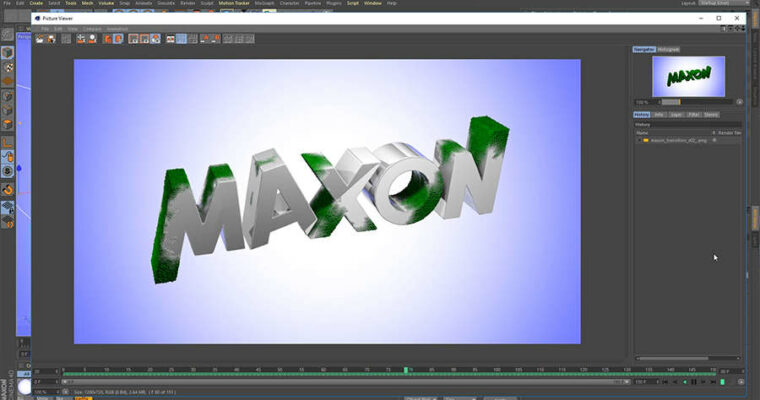Viewport: 760px width, 400px height.
Task: Click the red display channel icon
Action: (x=171, y=39)
